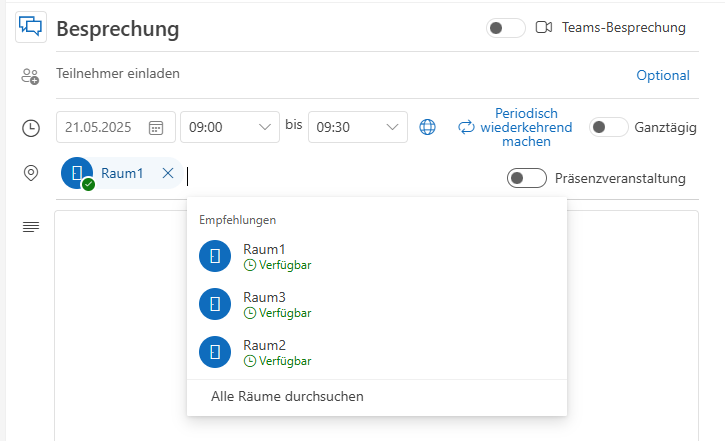The width and height of the screenshot is (725, 441).
Task: Expand the 09:30 end time dropdown
Action: [393, 127]
